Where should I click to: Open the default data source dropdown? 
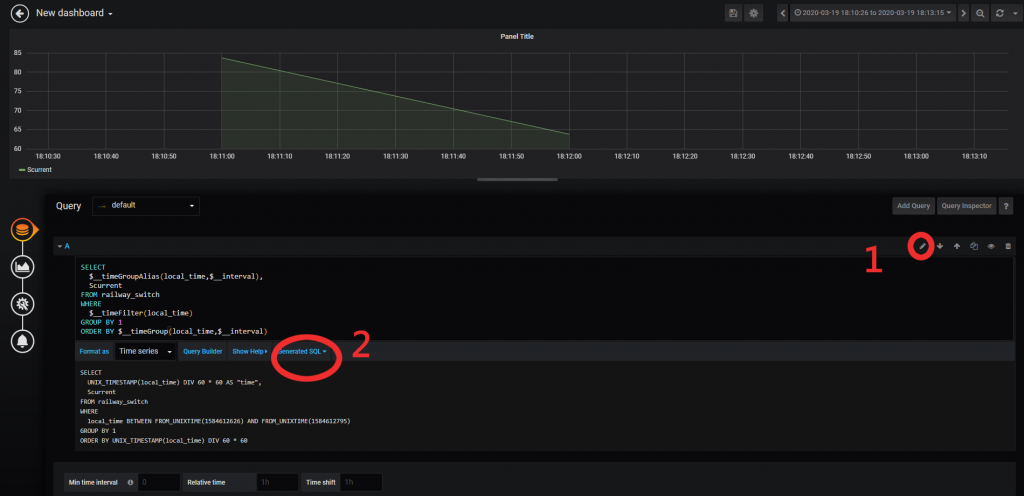(146, 206)
